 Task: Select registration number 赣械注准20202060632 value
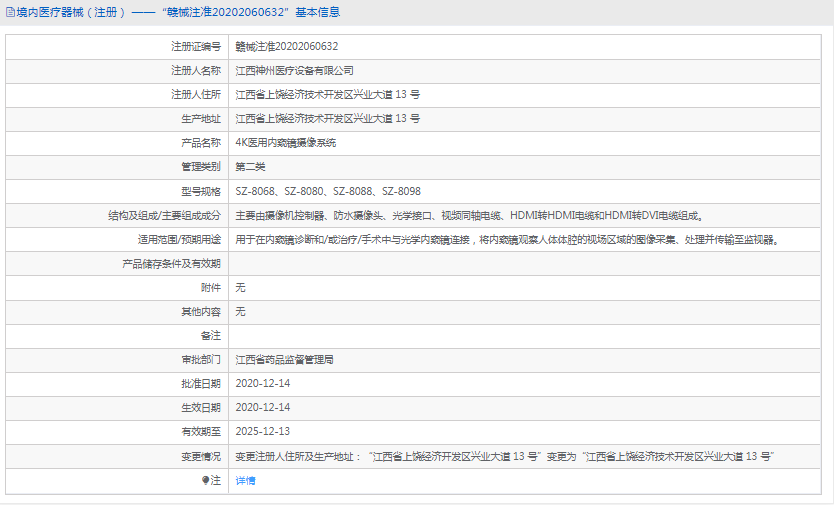click(287, 46)
